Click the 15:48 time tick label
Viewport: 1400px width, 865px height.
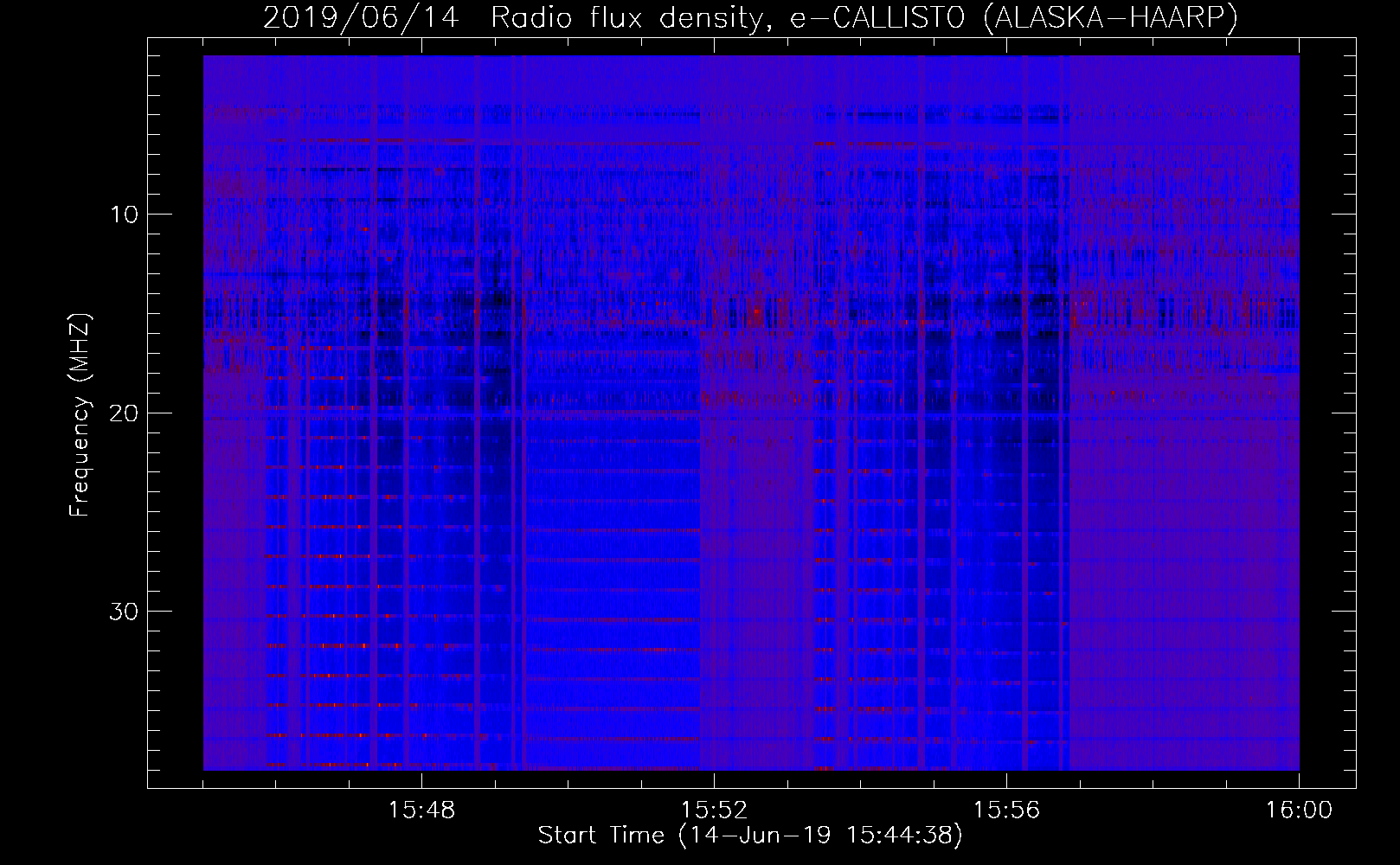tap(421, 811)
